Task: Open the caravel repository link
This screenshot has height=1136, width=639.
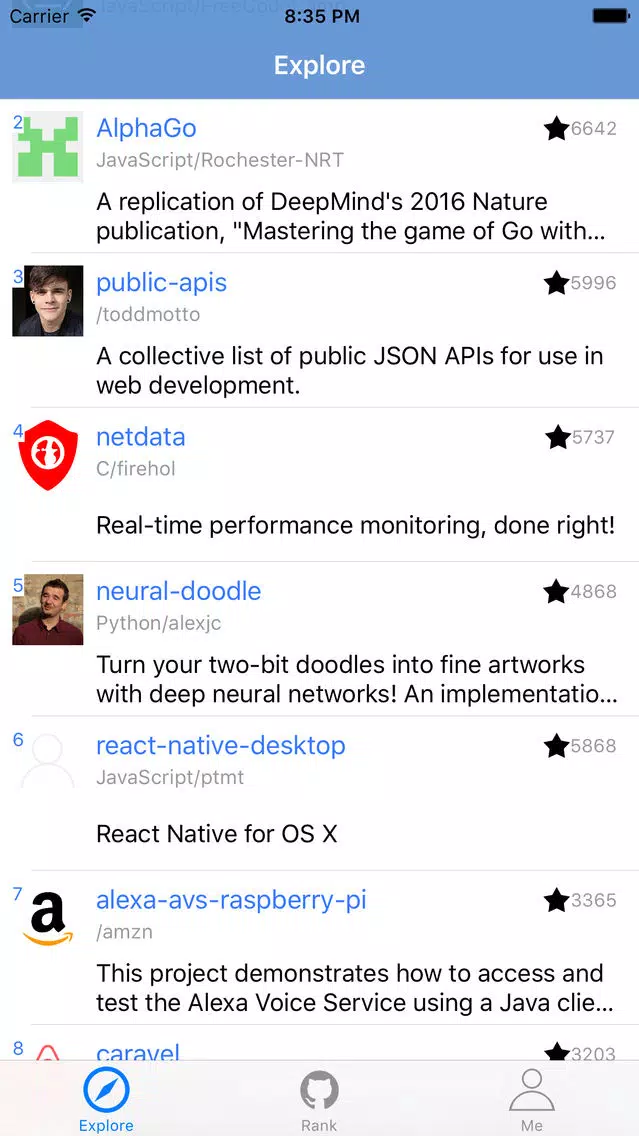Action: click(x=138, y=1052)
